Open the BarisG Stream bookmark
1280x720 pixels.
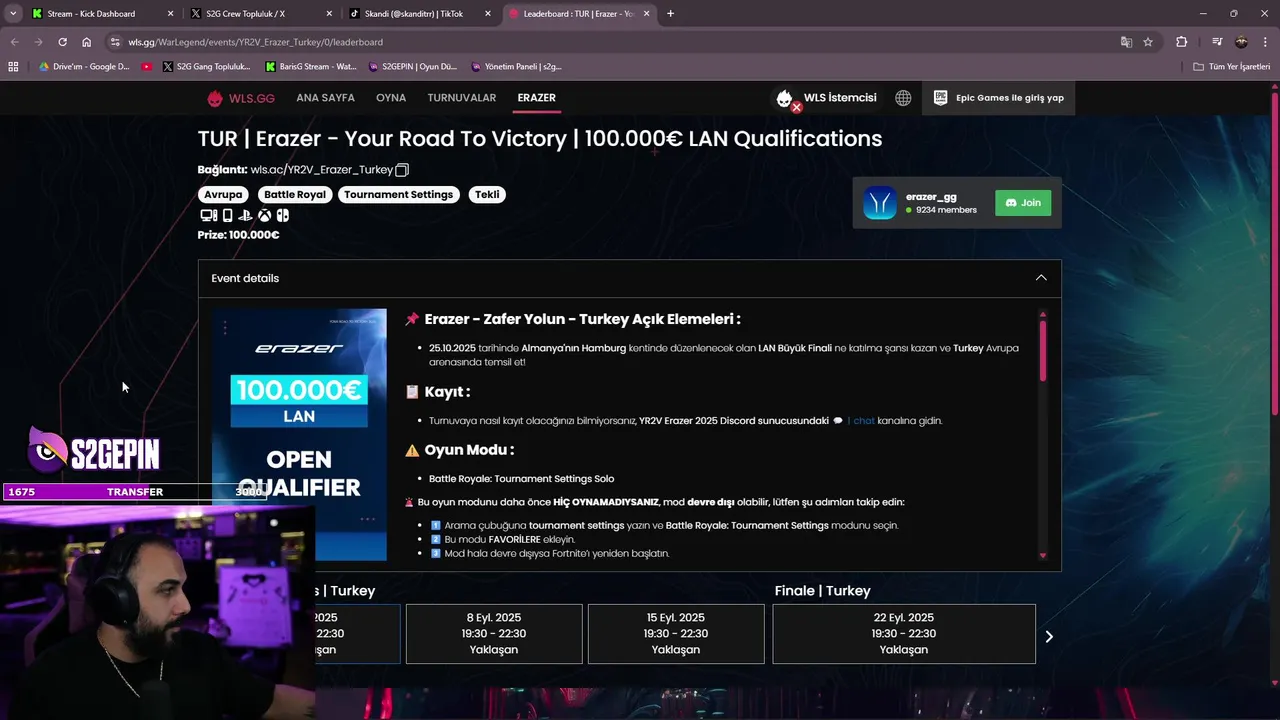click(x=310, y=67)
